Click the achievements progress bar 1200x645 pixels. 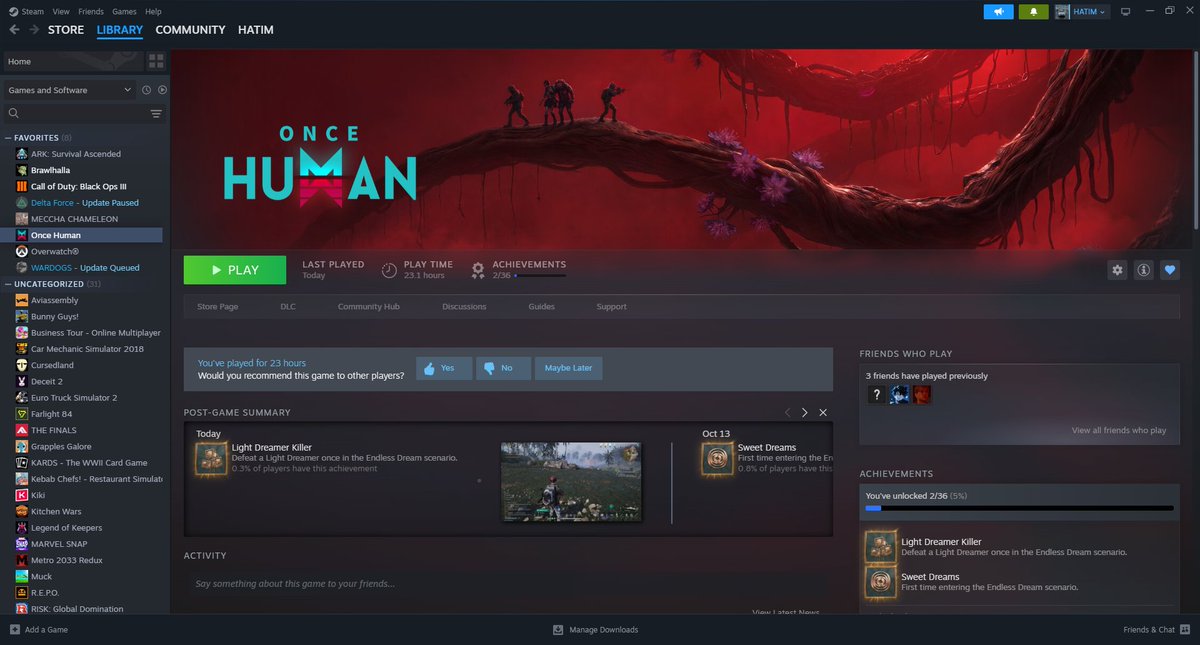1019,508
